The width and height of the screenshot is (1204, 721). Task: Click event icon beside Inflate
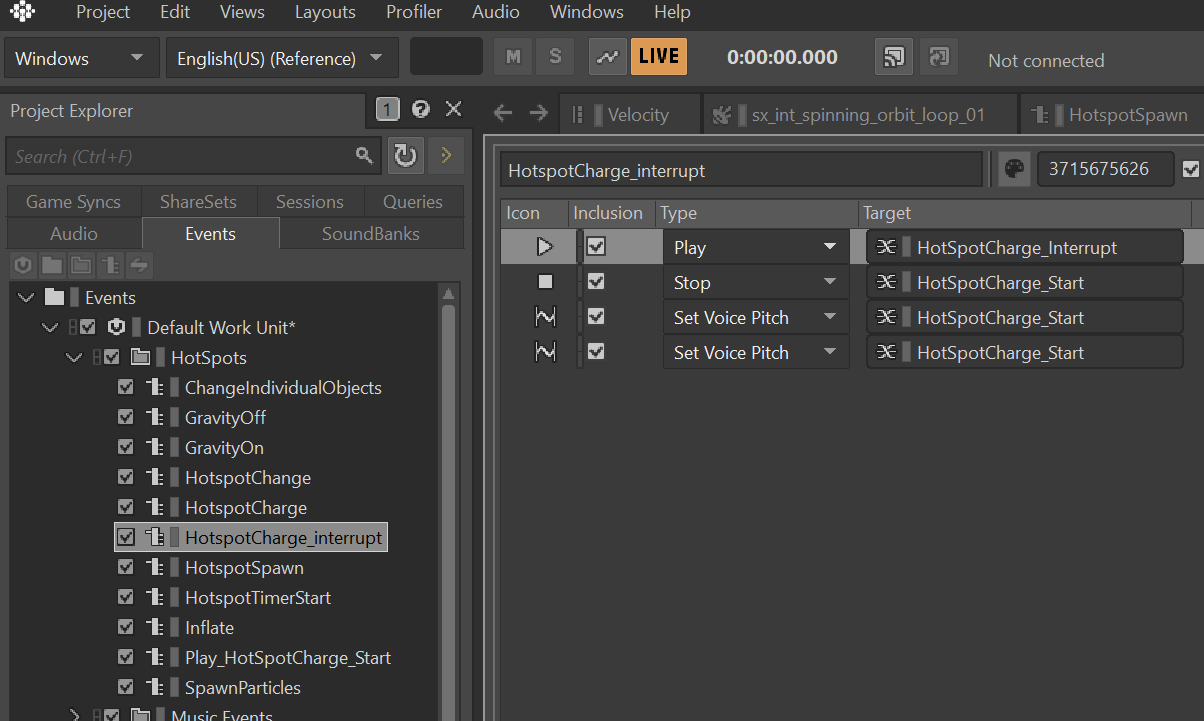(x=155, y=627)
